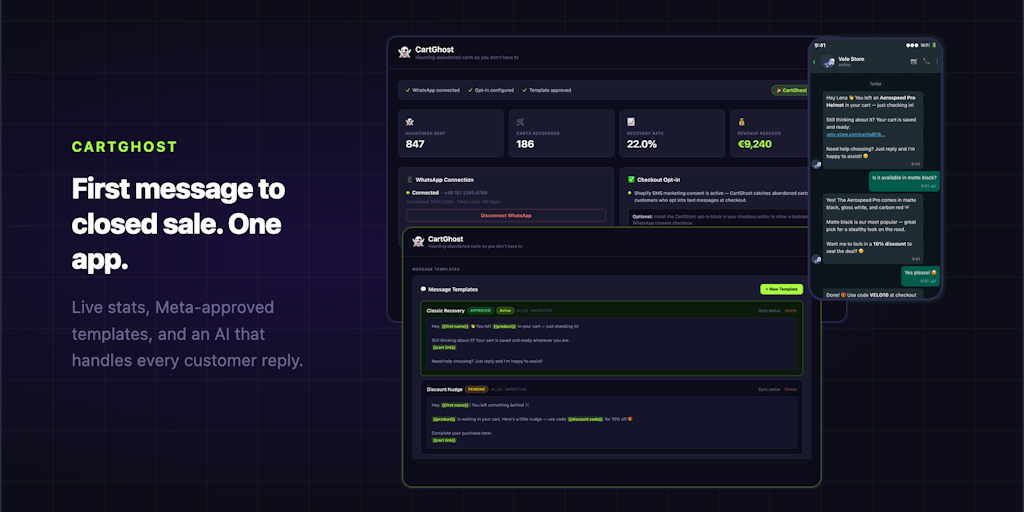Viewport: 1024px width, 512px height.
Task: Tap the back arrow in the phone chat
Action: [814, 62]
